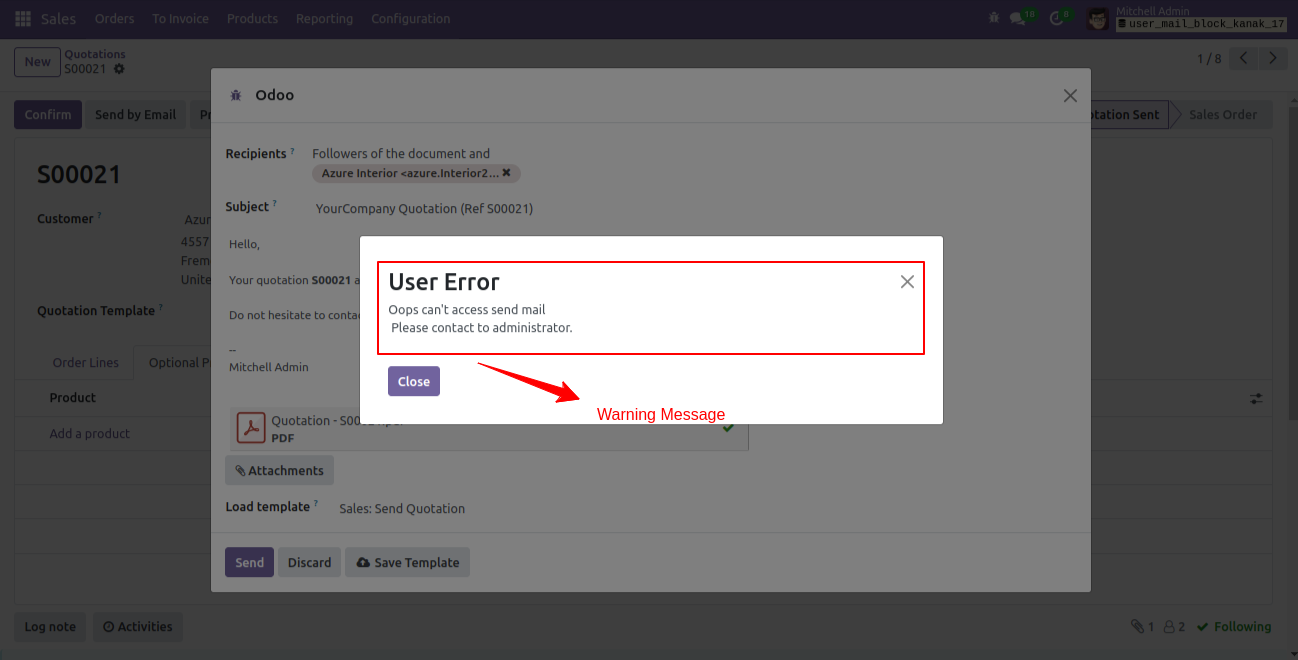Viewport: 1298px width, 660px height.
Task: Close the User Error popup with X
Action: pos(907,282)
